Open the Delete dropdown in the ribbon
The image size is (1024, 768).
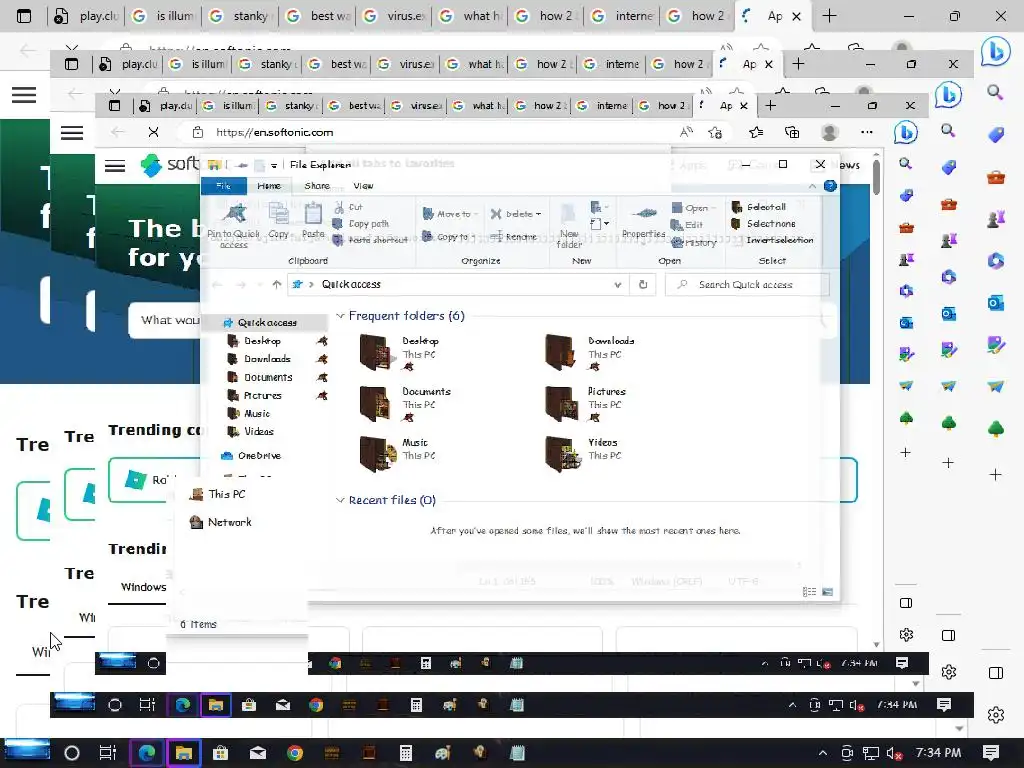tap(516, 214)
